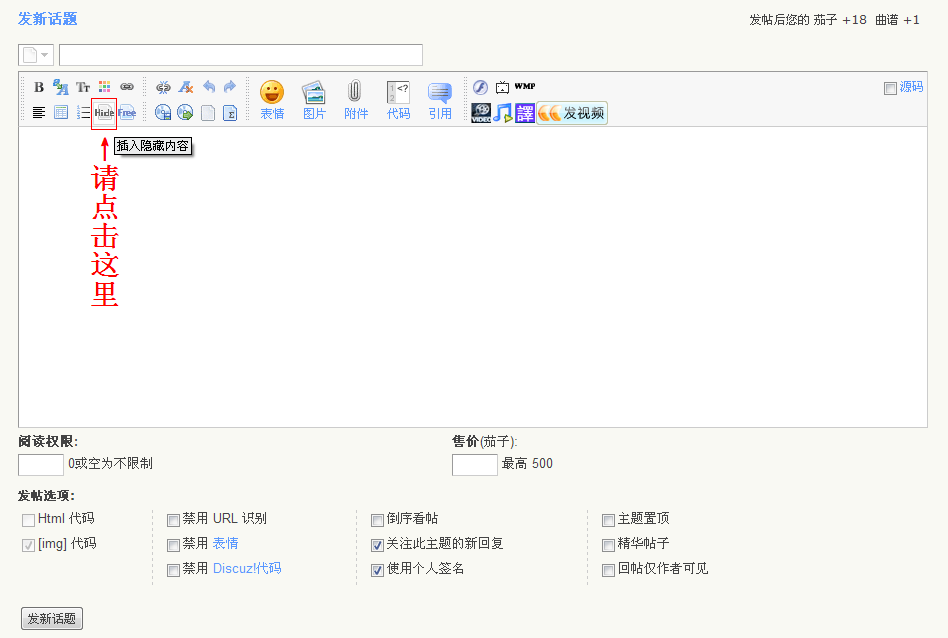948x638 pixels.
Task: Click inside the message editor area
Action: 473,277
